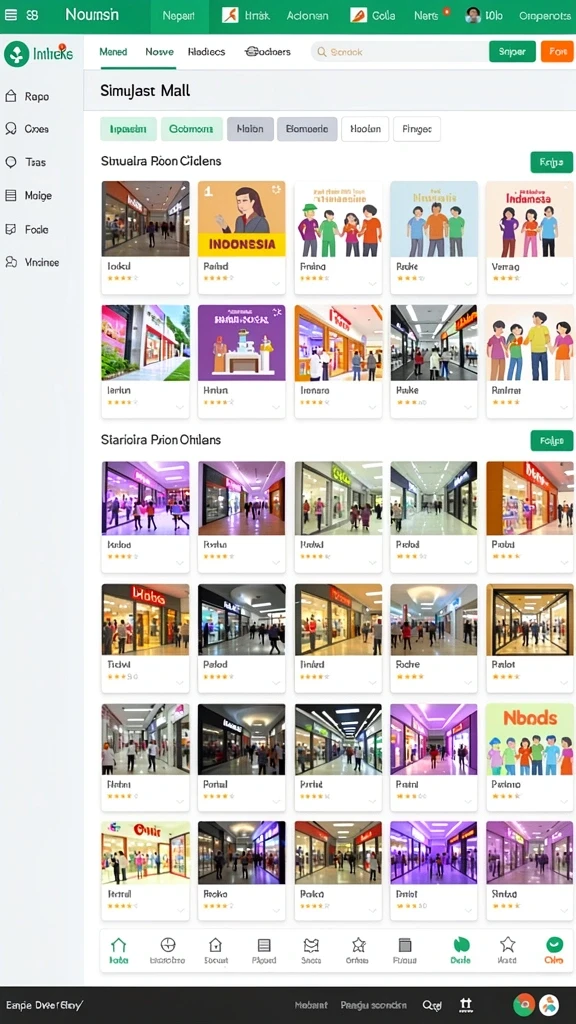
Task: Open the Nbods cartoon people thumbnail
Action: pos(530,739)
